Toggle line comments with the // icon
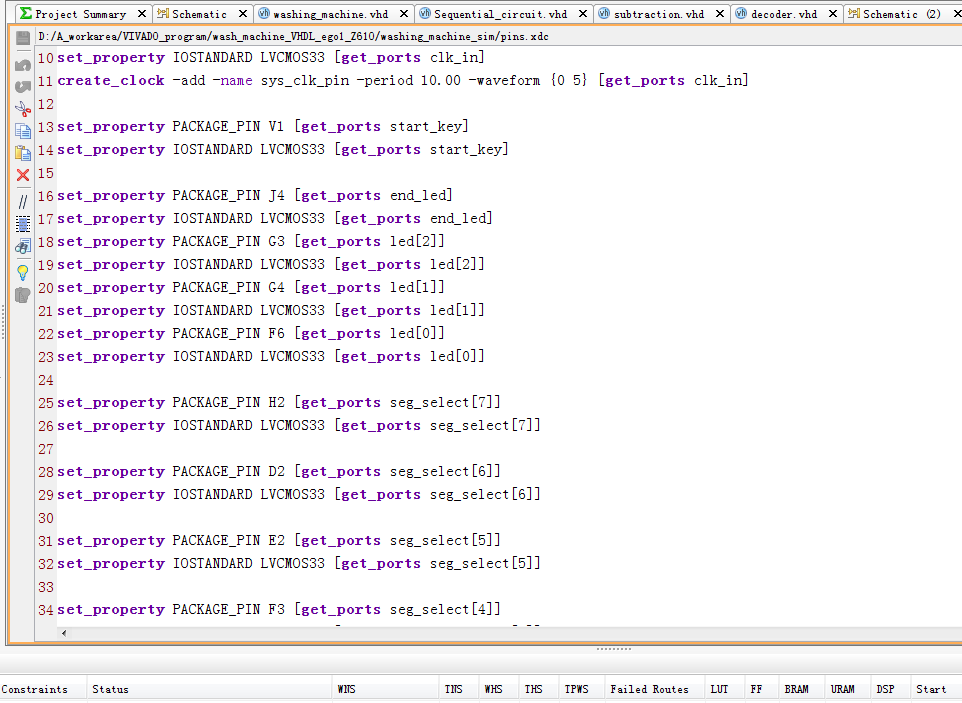This screenshot has height=703, width=962. [x=22, y=201]
